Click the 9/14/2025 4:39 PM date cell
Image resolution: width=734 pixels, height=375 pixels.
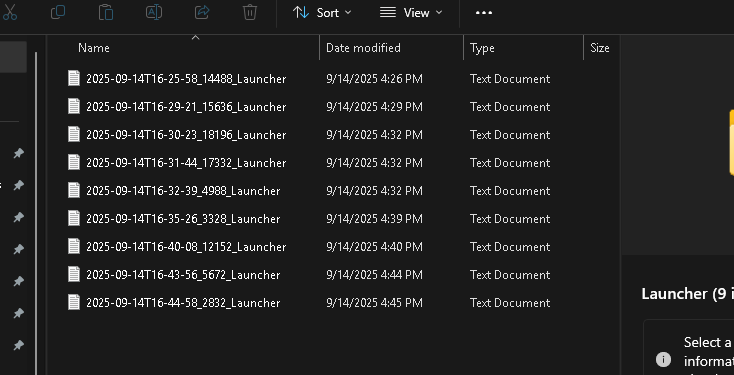click(374, 219)
